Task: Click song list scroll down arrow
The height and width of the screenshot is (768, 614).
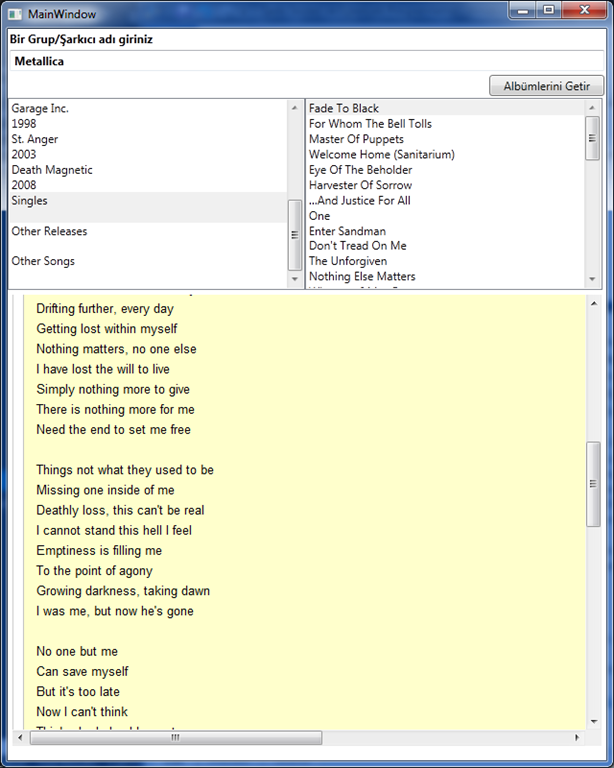Action: [x=592, y=279]
